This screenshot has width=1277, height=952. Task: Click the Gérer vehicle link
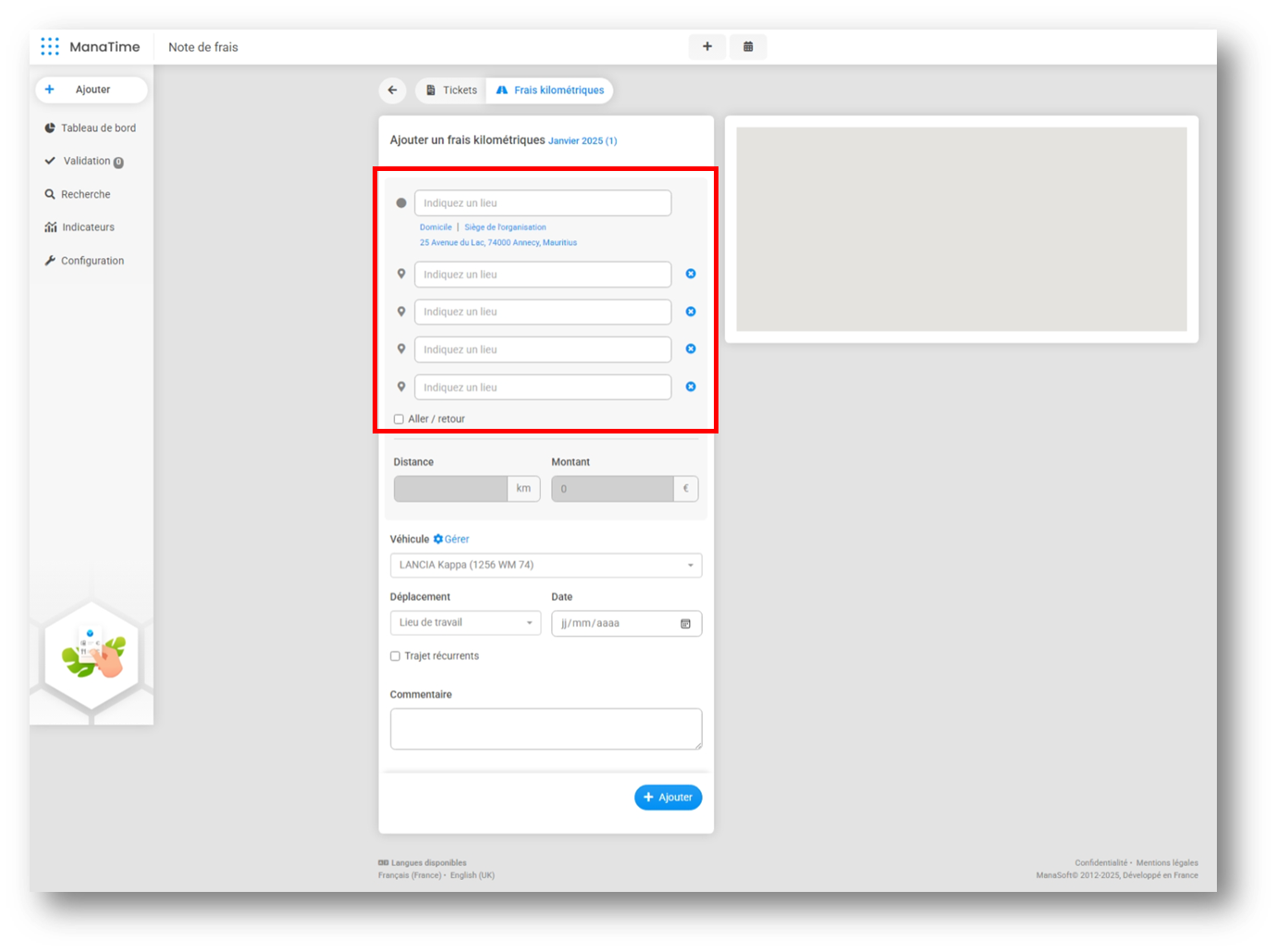coord(457,539)
